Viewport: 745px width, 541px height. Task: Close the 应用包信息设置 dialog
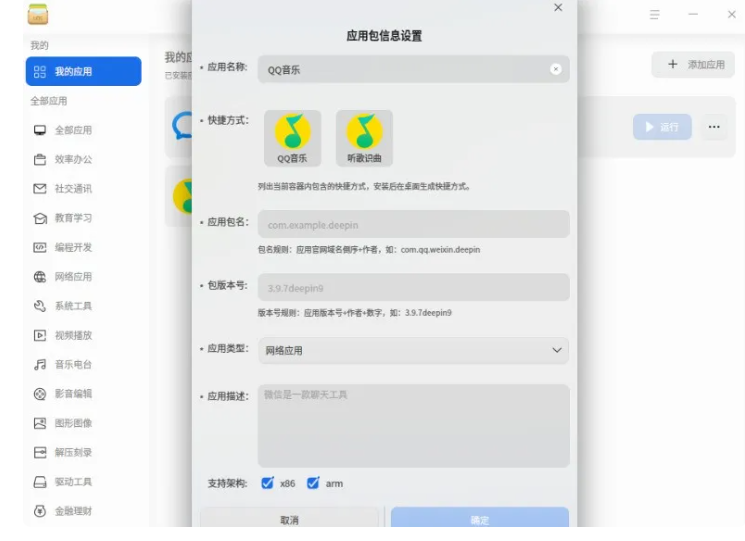(x=558, y=8)
